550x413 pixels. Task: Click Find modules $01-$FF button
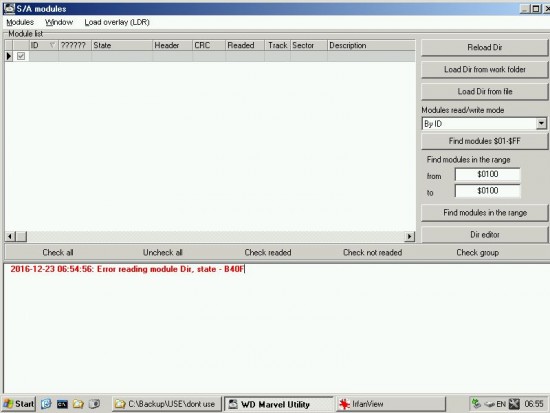[x=484, y=141]
